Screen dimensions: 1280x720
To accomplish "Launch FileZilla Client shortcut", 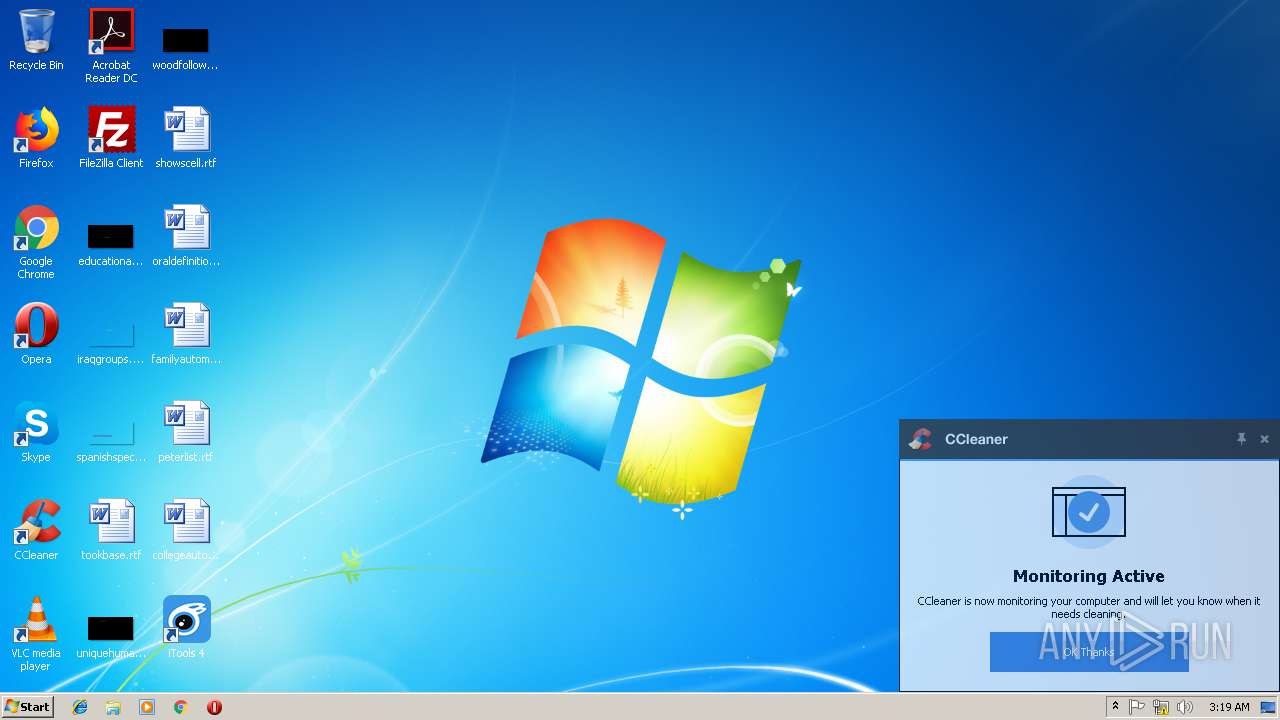I will 111,138.
